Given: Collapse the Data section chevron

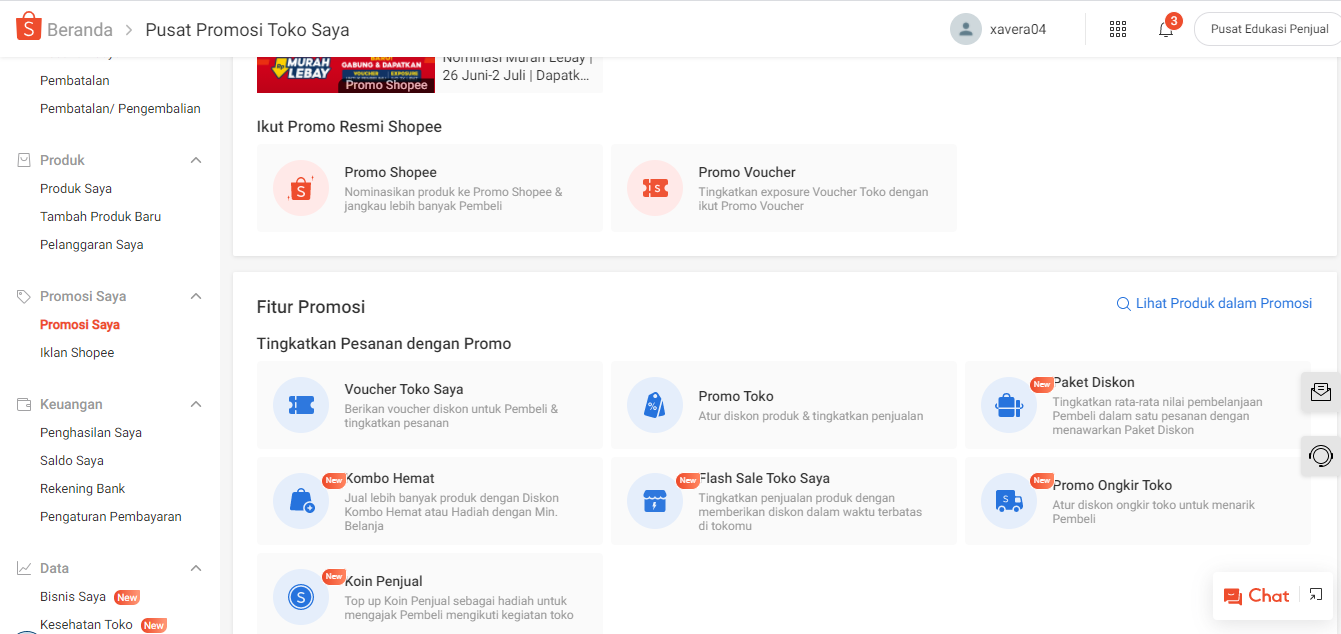Looking at the screenshot, I should pos(196,568).
